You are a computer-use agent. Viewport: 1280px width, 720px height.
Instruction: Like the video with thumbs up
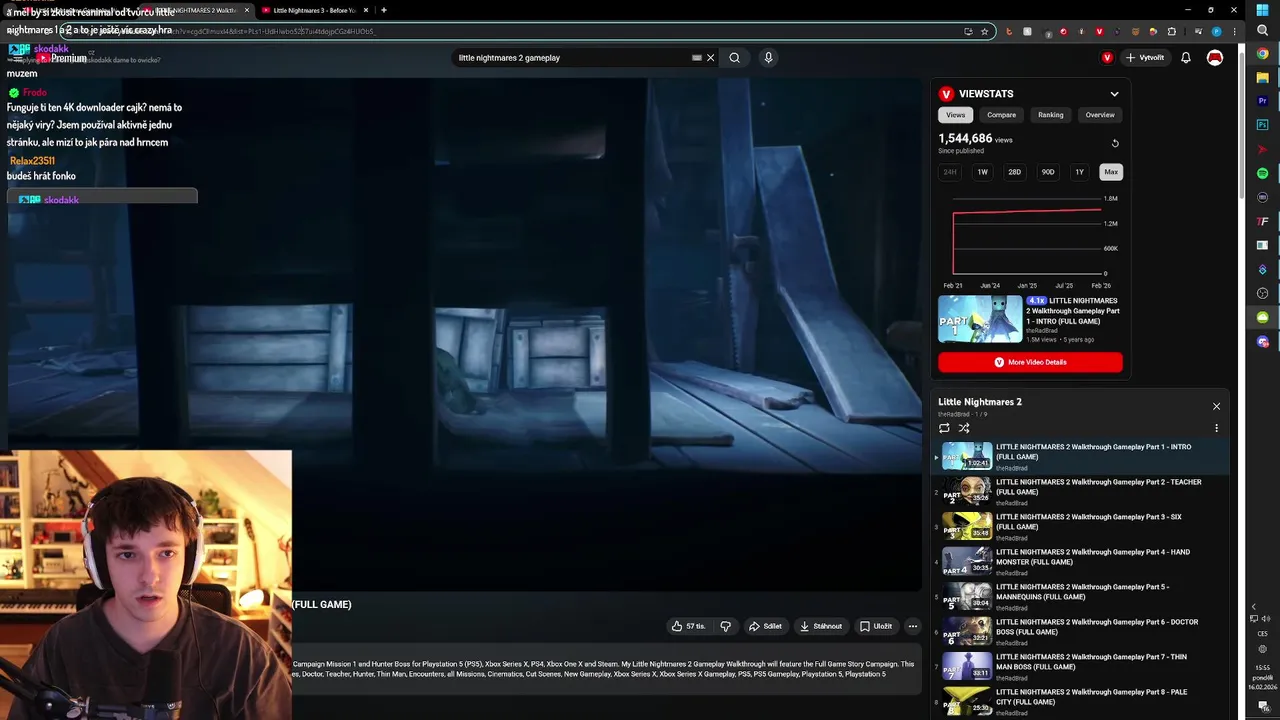coord(688,626)
